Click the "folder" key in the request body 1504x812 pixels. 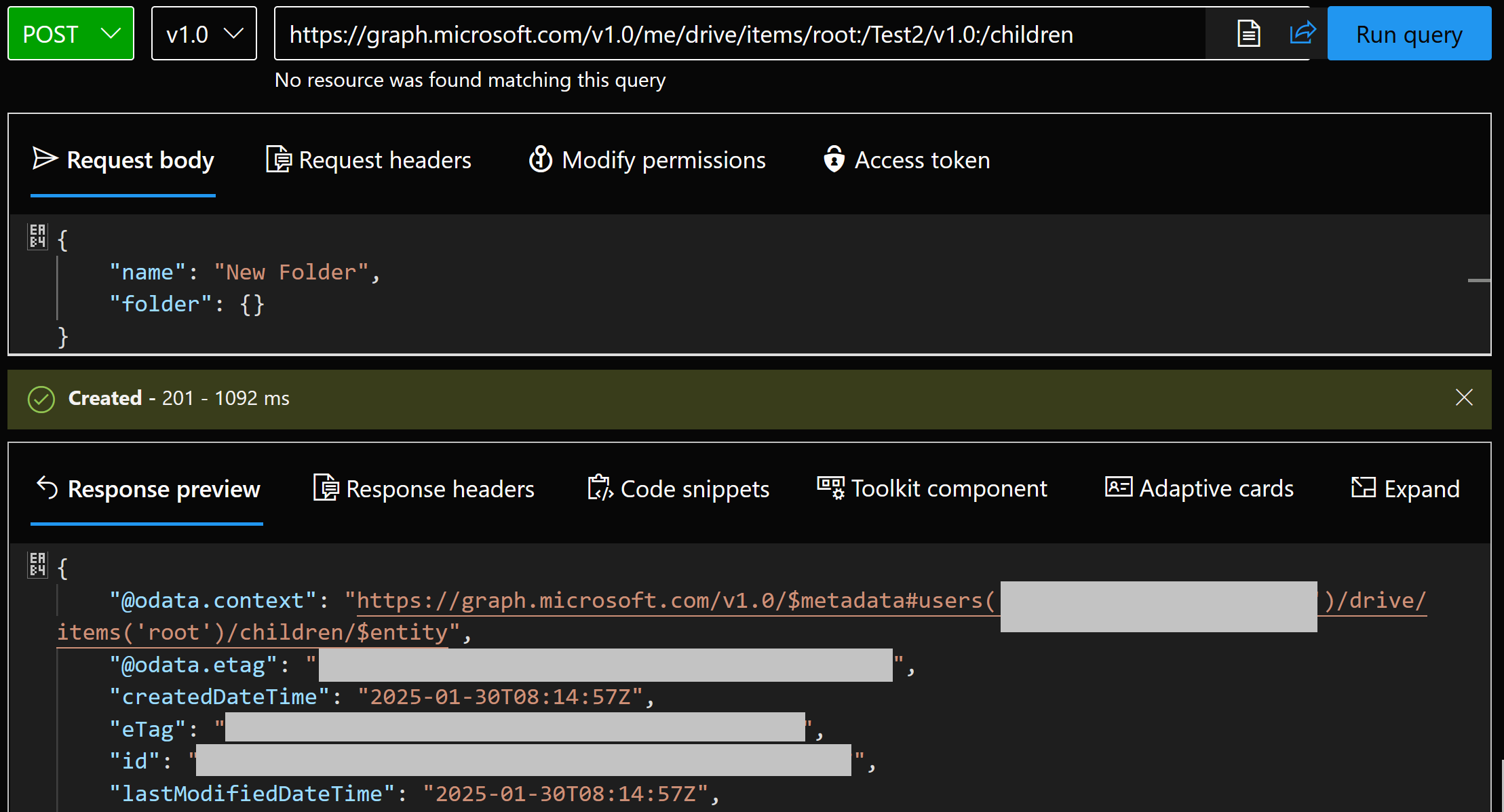[161, 304]
